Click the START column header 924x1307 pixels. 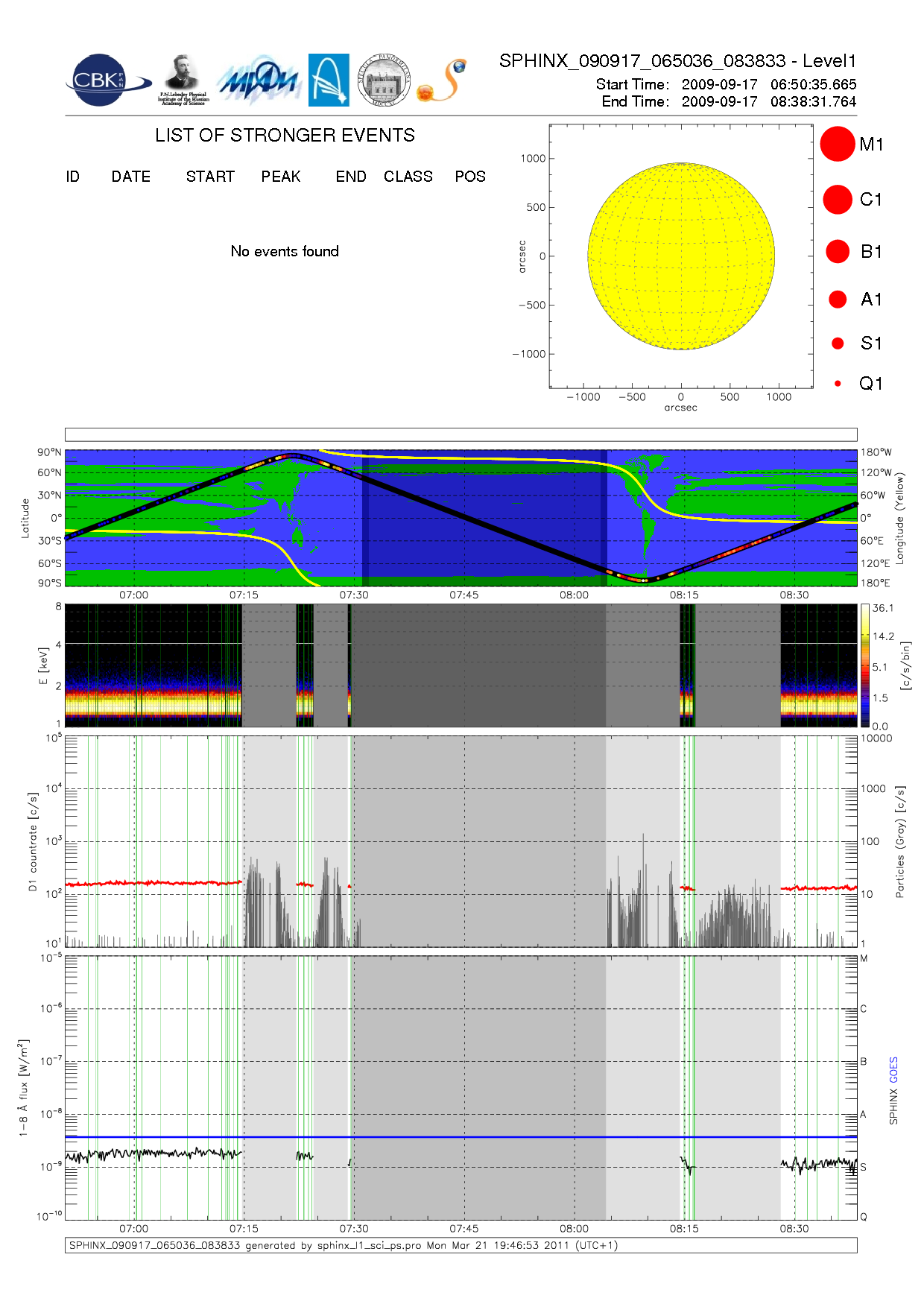click(210, 177)
